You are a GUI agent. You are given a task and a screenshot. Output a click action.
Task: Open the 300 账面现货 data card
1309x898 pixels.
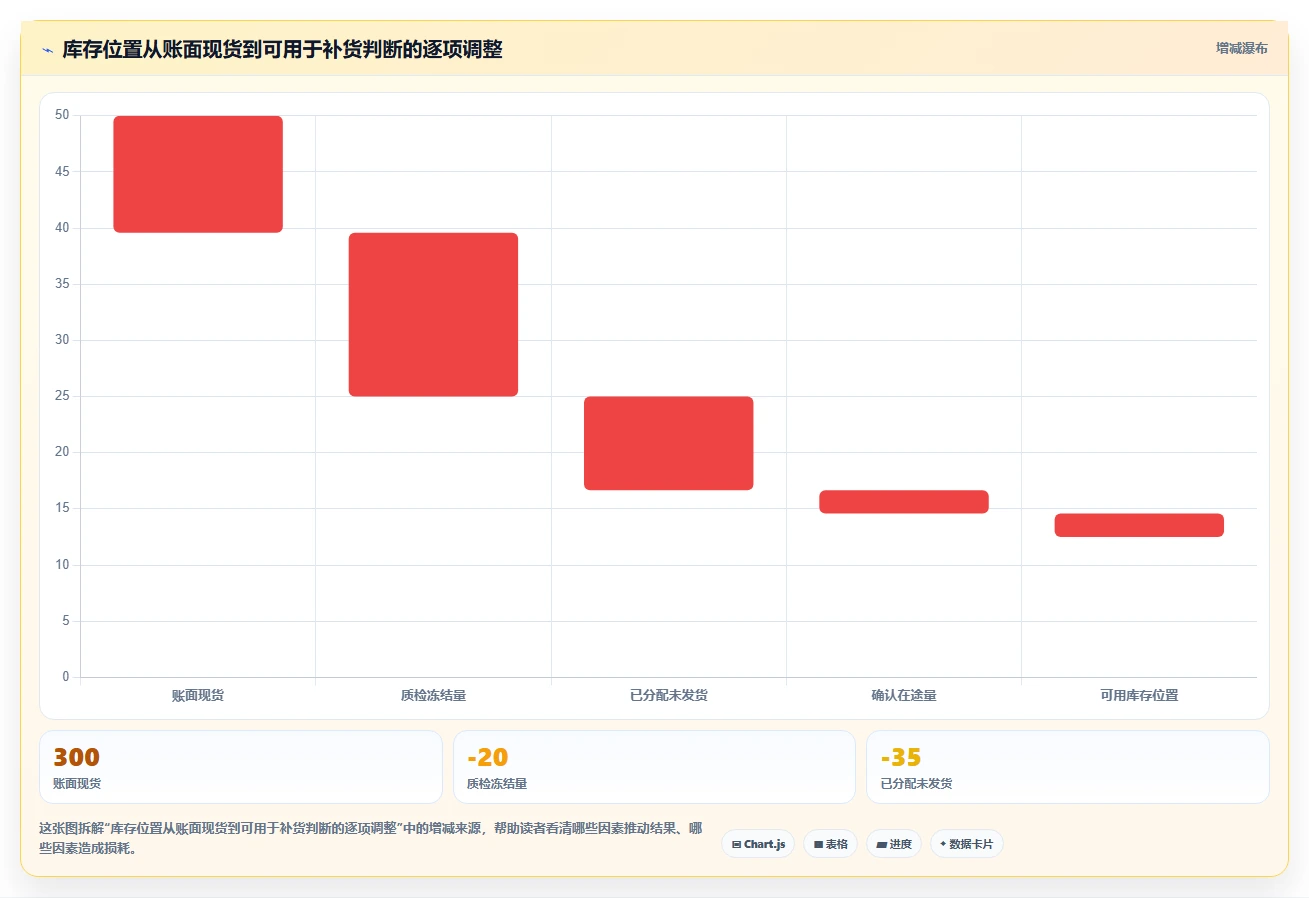[x=241, y=767]
